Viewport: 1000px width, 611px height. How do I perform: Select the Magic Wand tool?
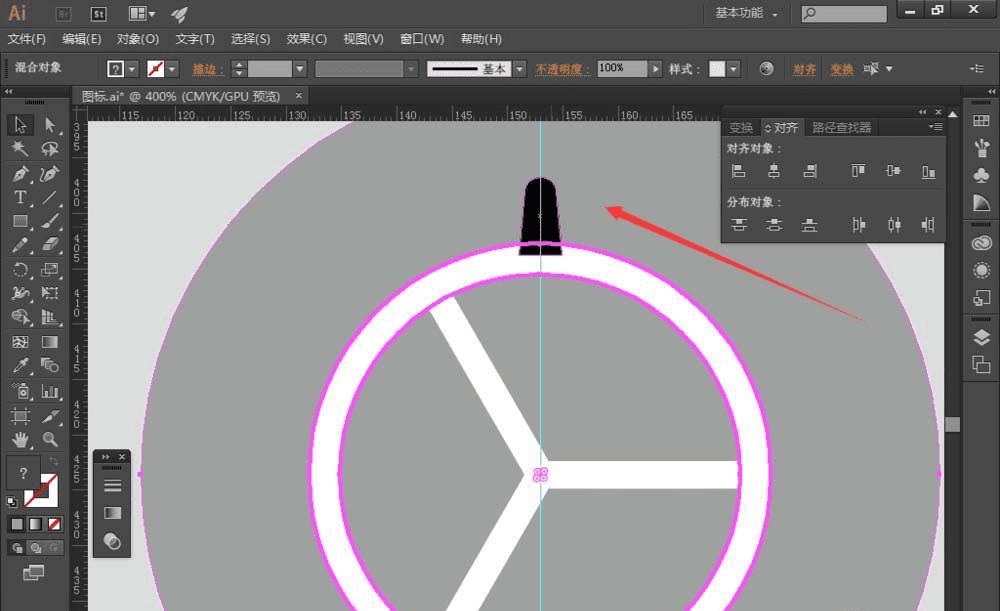20,149
